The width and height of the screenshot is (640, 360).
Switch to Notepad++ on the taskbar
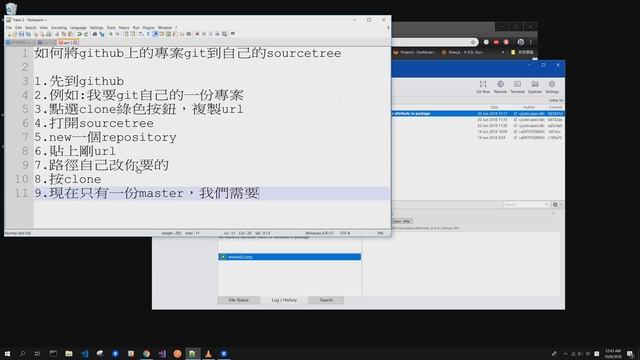click(x=192, y=353)
